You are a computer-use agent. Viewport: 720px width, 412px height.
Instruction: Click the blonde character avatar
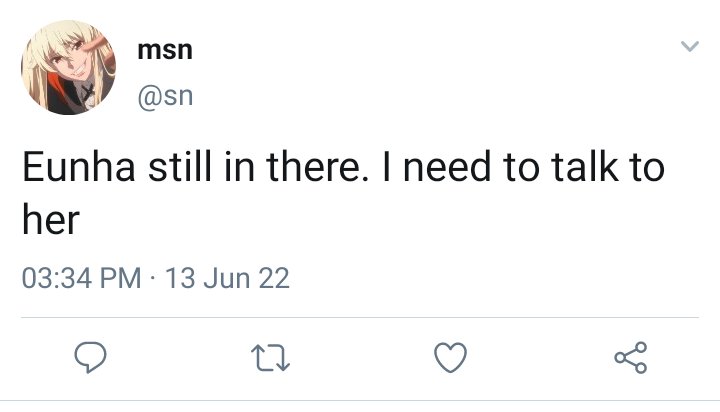(x=68, y=67)
